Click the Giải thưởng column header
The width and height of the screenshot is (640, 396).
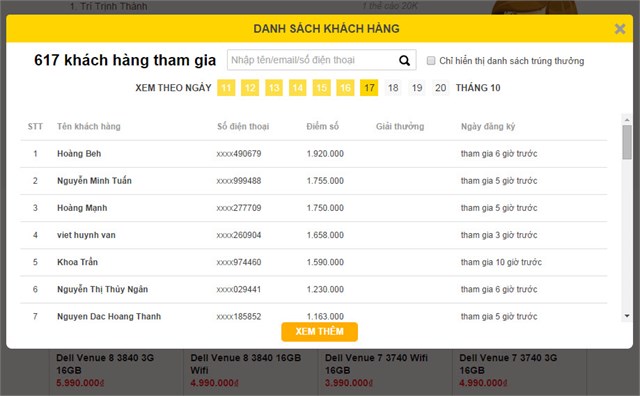coord(400,127)
